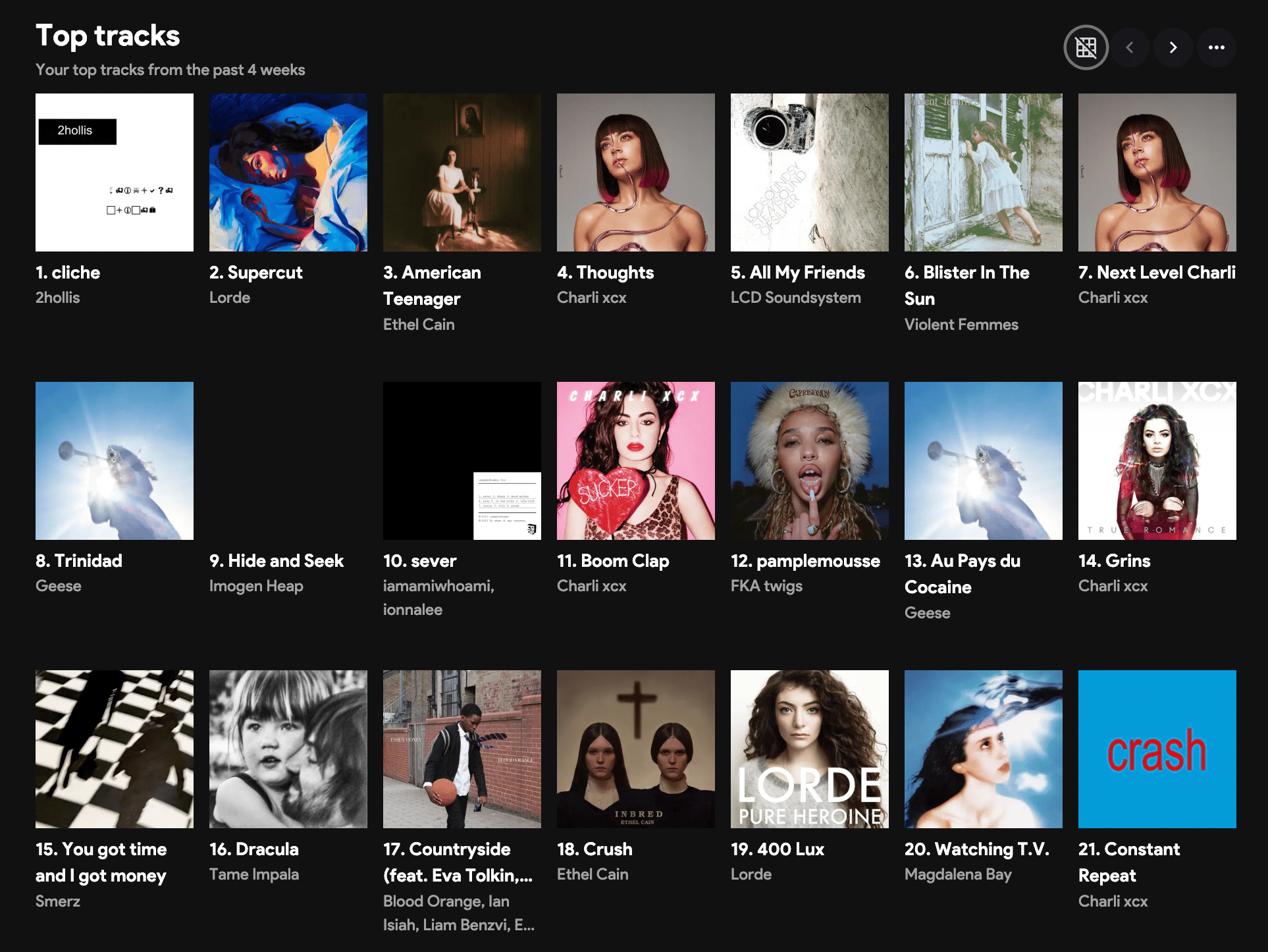The width and height of the screenshot is (1268, 952).
Task: Visit artist Magdalena Bay
Action: [x=958, y=874]
